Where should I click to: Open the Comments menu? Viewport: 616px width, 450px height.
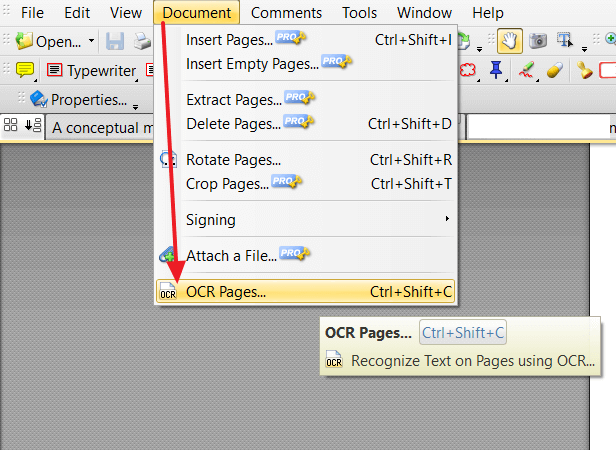click(286, 13)
